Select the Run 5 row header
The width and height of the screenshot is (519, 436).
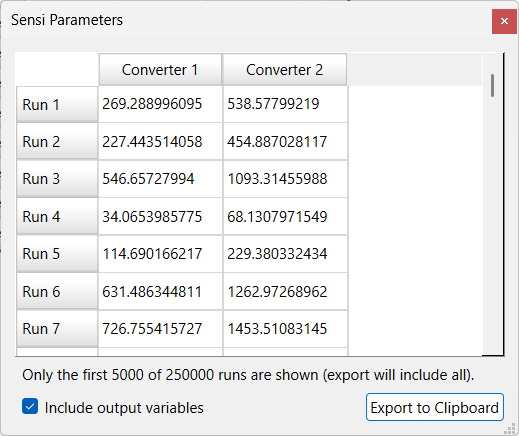pos(57,254)
